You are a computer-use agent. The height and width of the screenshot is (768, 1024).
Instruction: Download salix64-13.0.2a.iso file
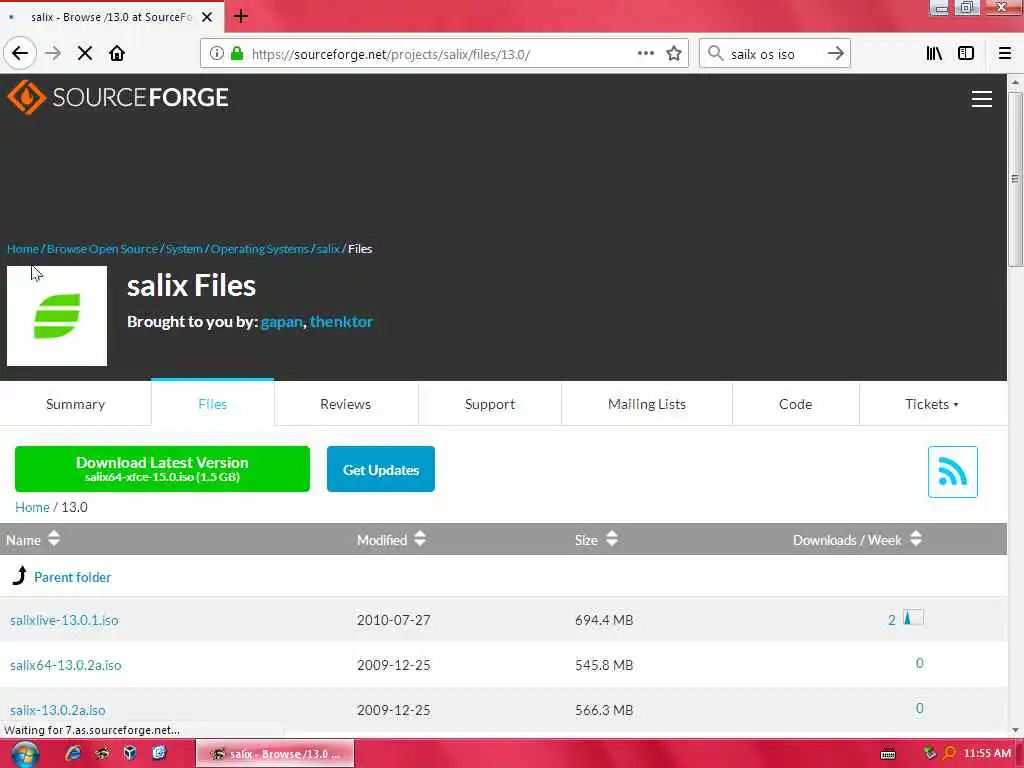(x=65, y=665)
